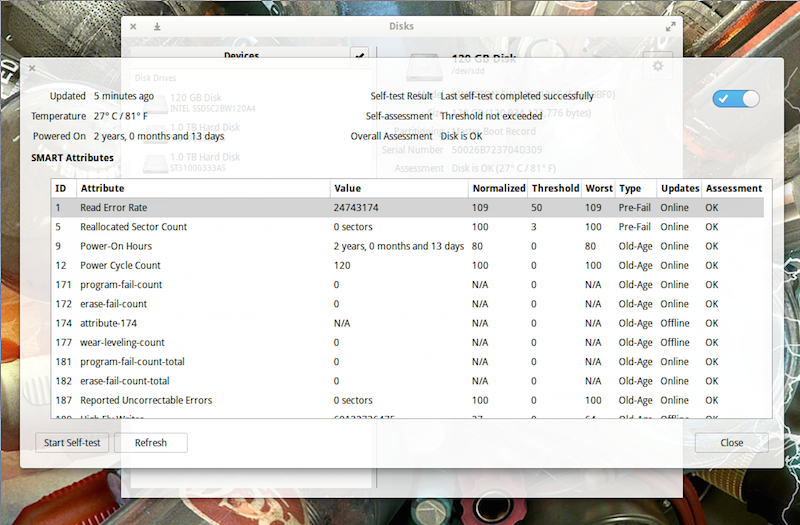Image resolution: width=800 pixels, height=525 pixels.
Task: Click the Offline value in attribute-174 row
Action: click(x=674, y=323)
